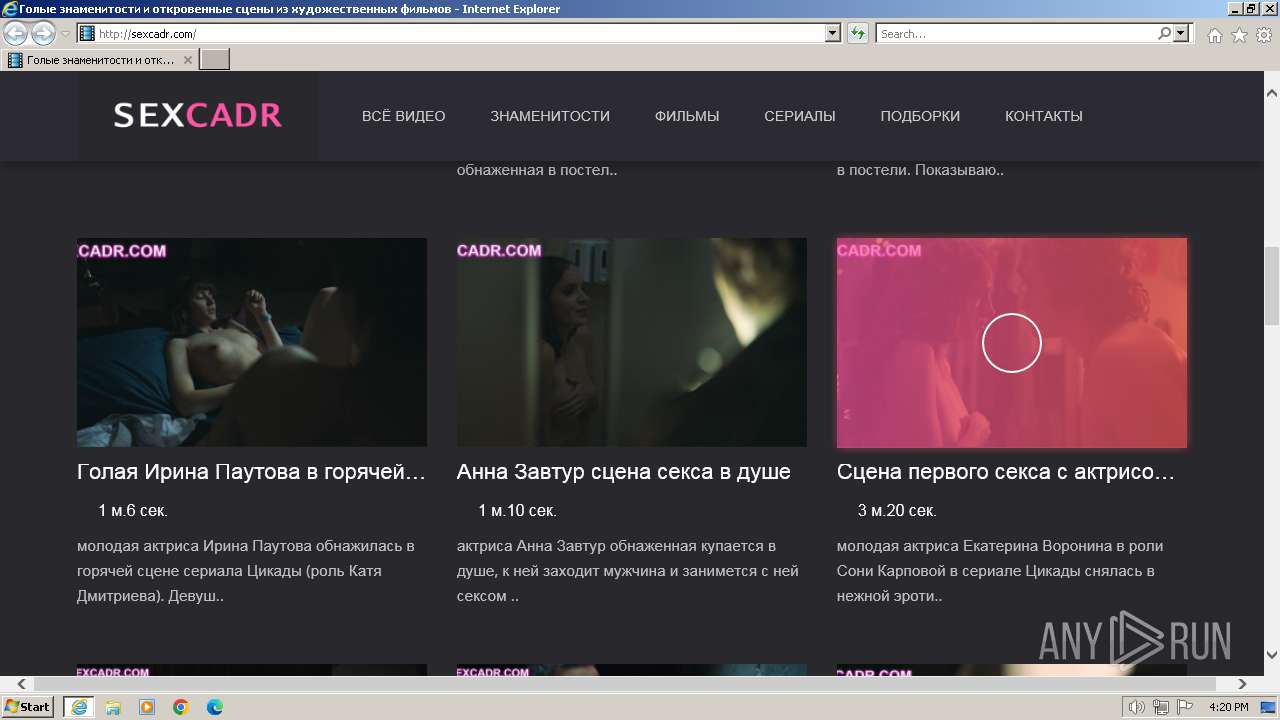This screenshot has height=720, width=1280.
Task: Open the Action Center flag icon
Action: pos(1184,707)
